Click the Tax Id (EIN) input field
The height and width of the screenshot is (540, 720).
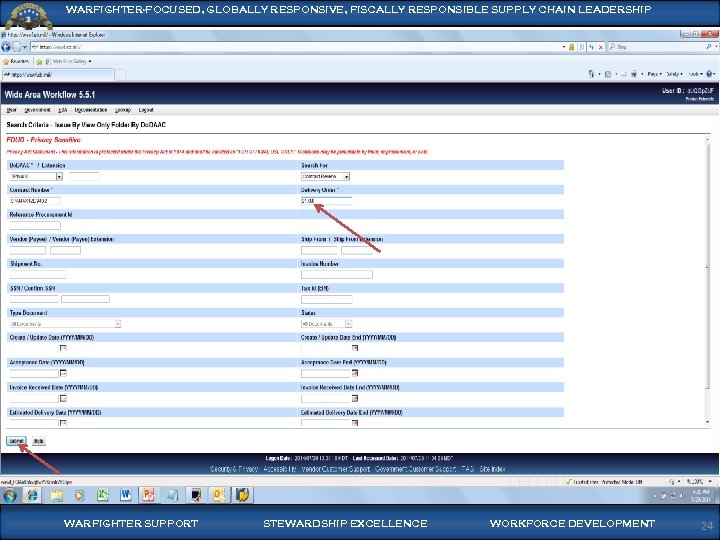point(326,299)
